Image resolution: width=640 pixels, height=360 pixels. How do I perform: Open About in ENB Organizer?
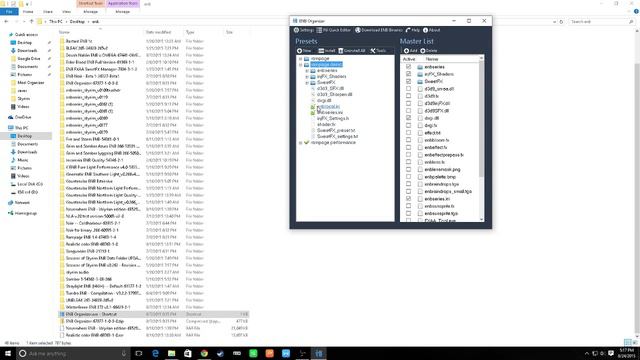click(x=431, y=30)
